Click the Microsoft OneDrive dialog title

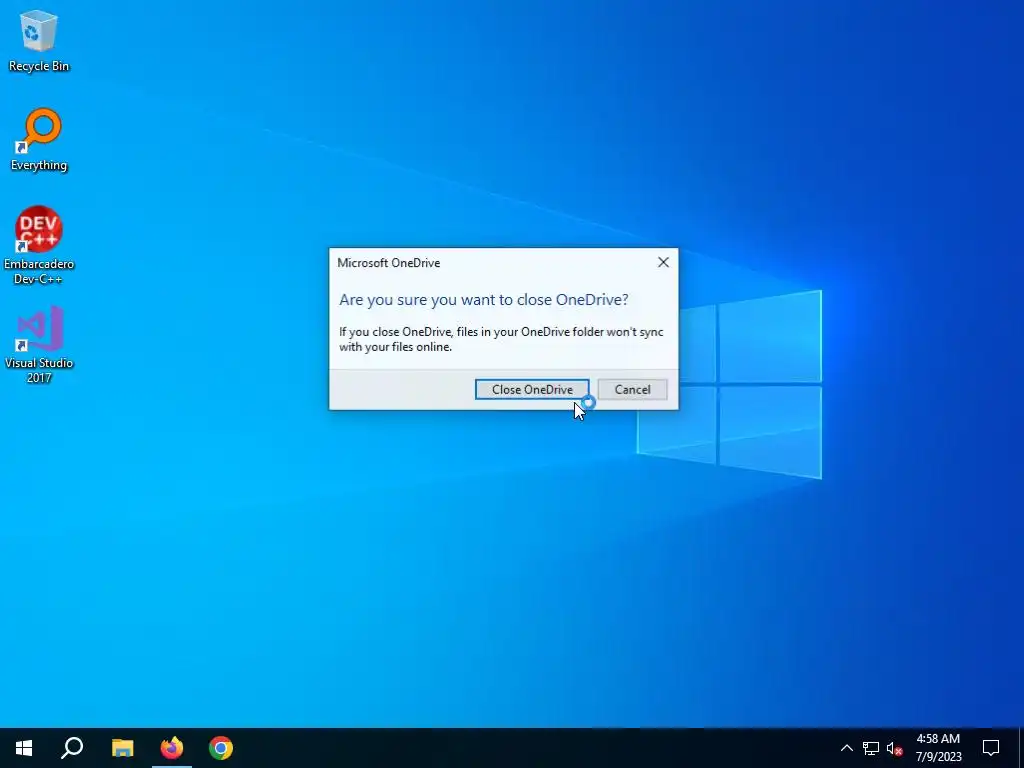point(389,263)
